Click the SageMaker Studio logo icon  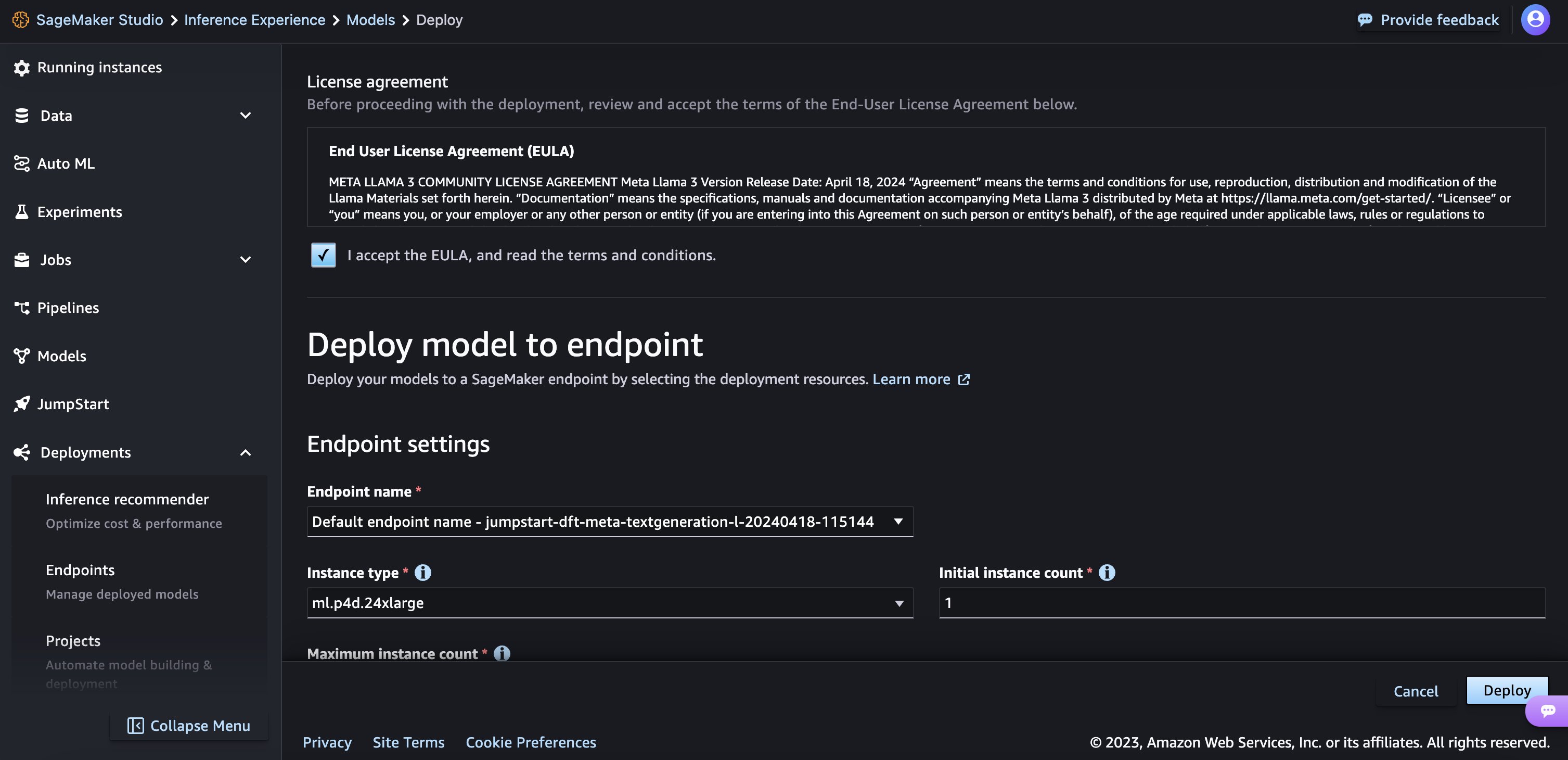[21, 20]
